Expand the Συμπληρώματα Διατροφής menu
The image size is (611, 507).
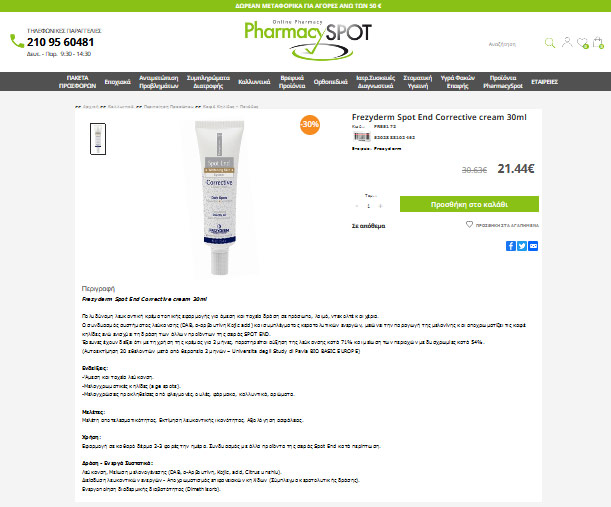tap(208, 82)
